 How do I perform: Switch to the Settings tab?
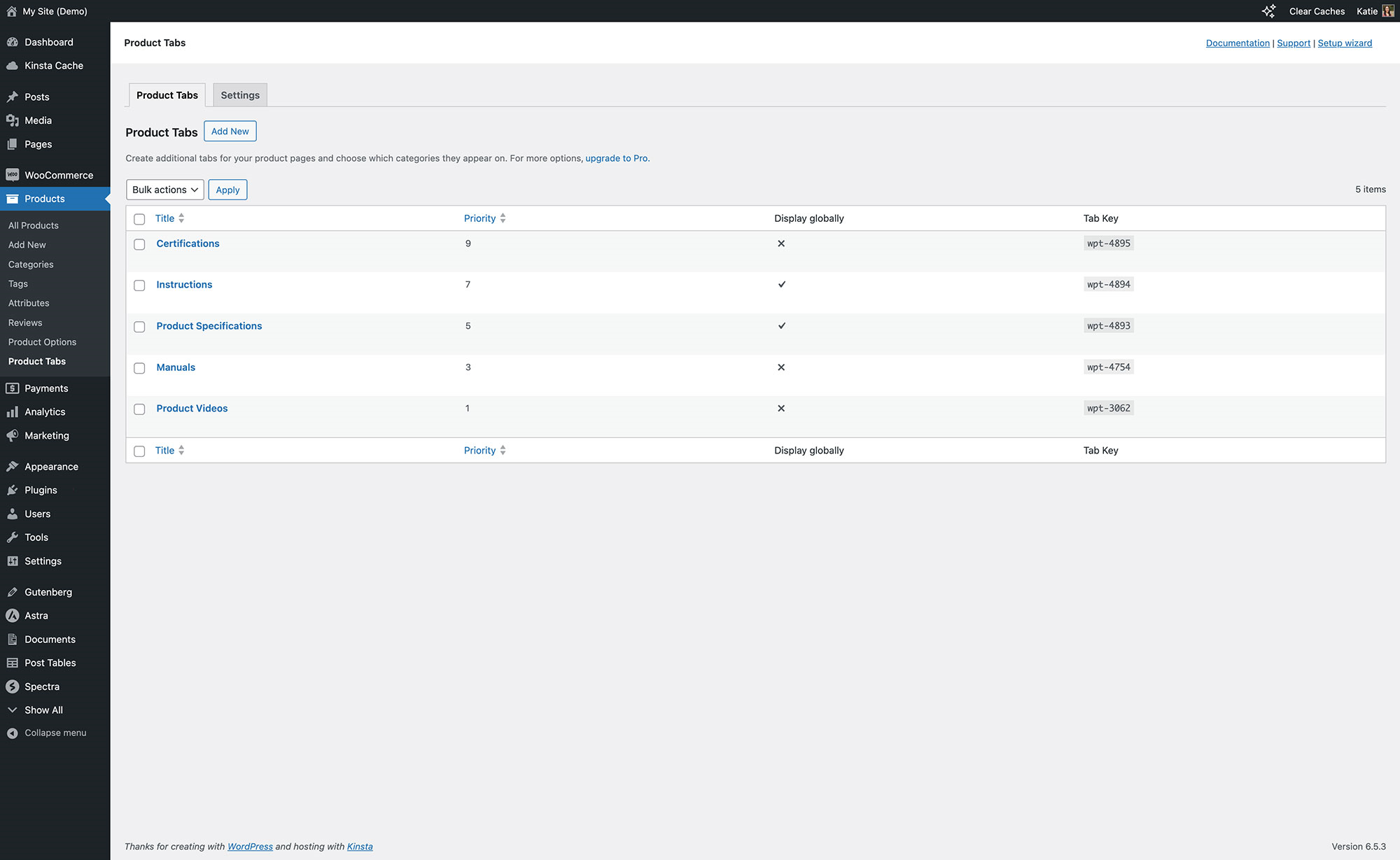click(x=240, y=95)
